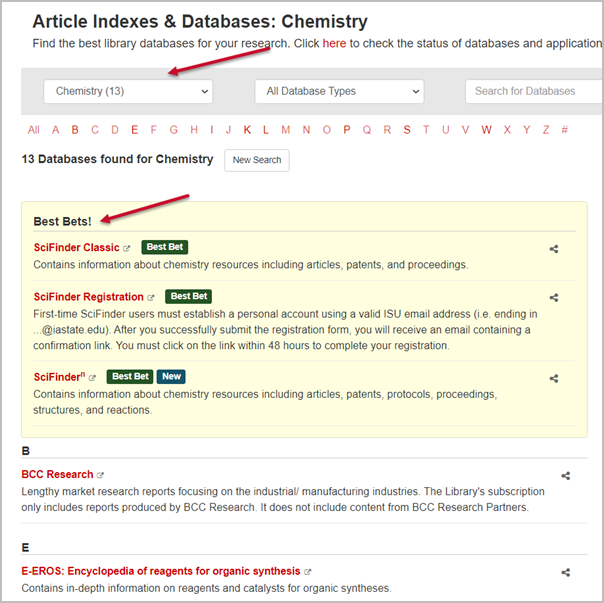Filter databases by letter I
Image resolution: width=604 pixels, height=603 pixels.
click(211, 130)
